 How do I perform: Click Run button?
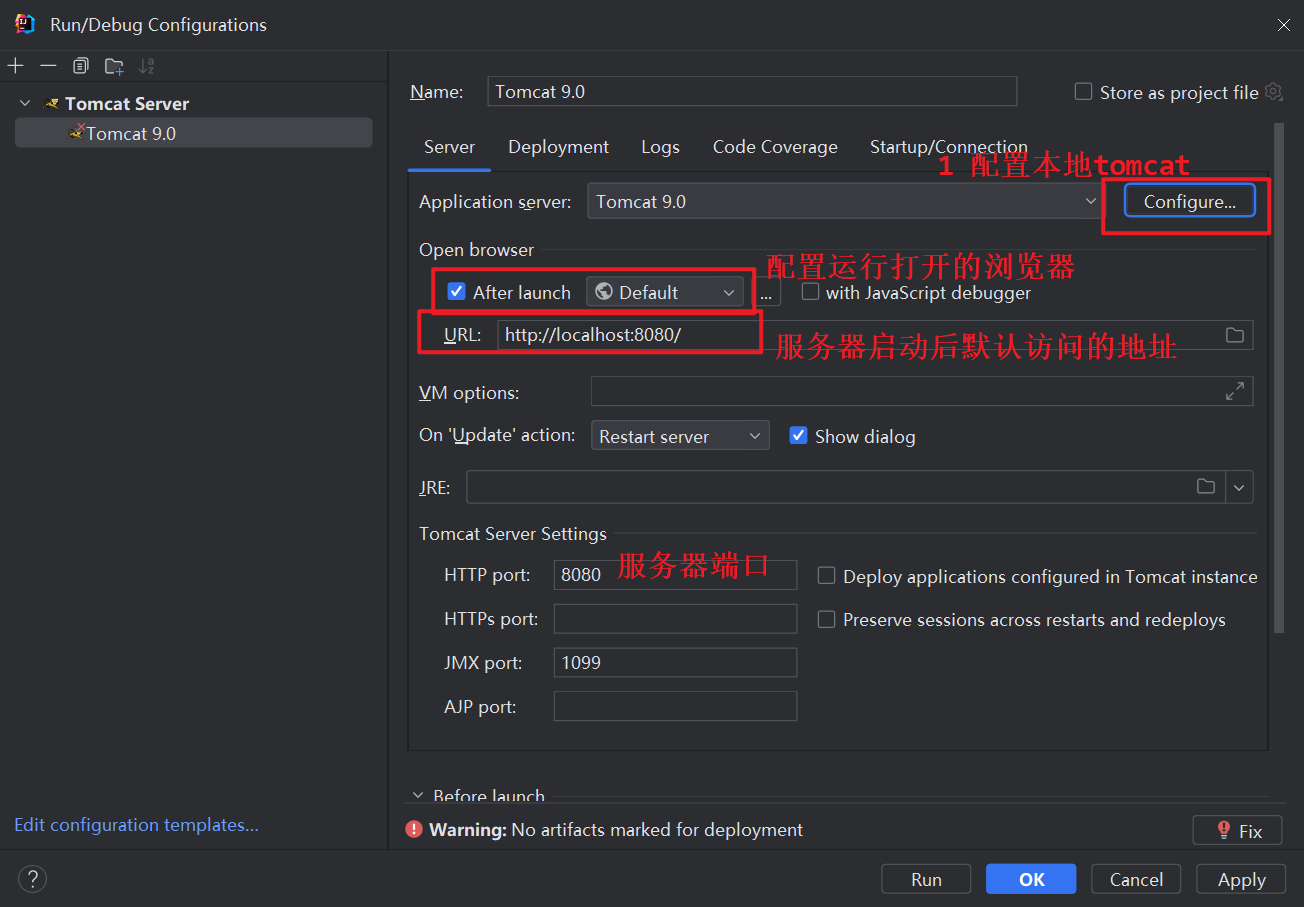[x=926, y=879]
